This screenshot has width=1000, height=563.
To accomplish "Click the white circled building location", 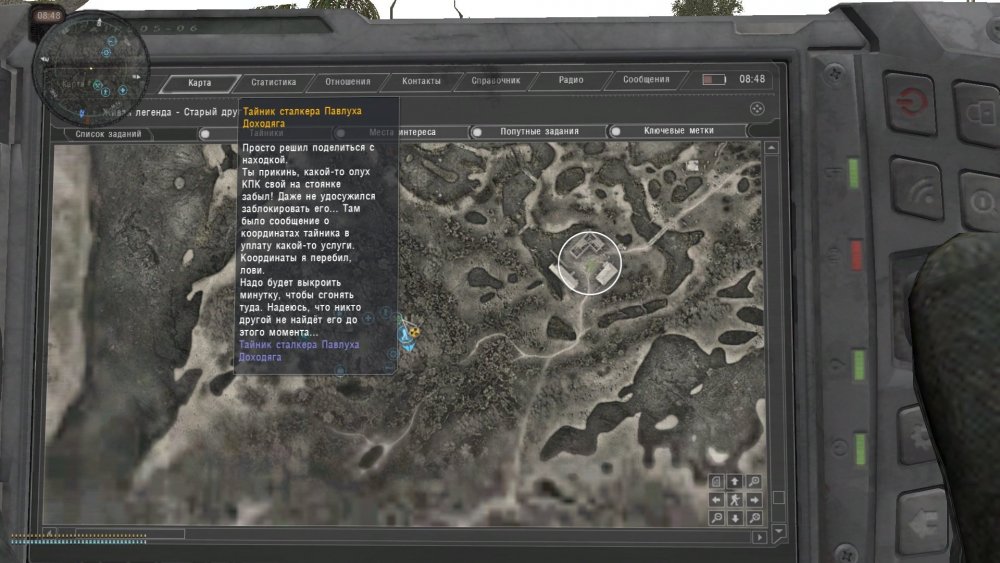I will point(589,263).
